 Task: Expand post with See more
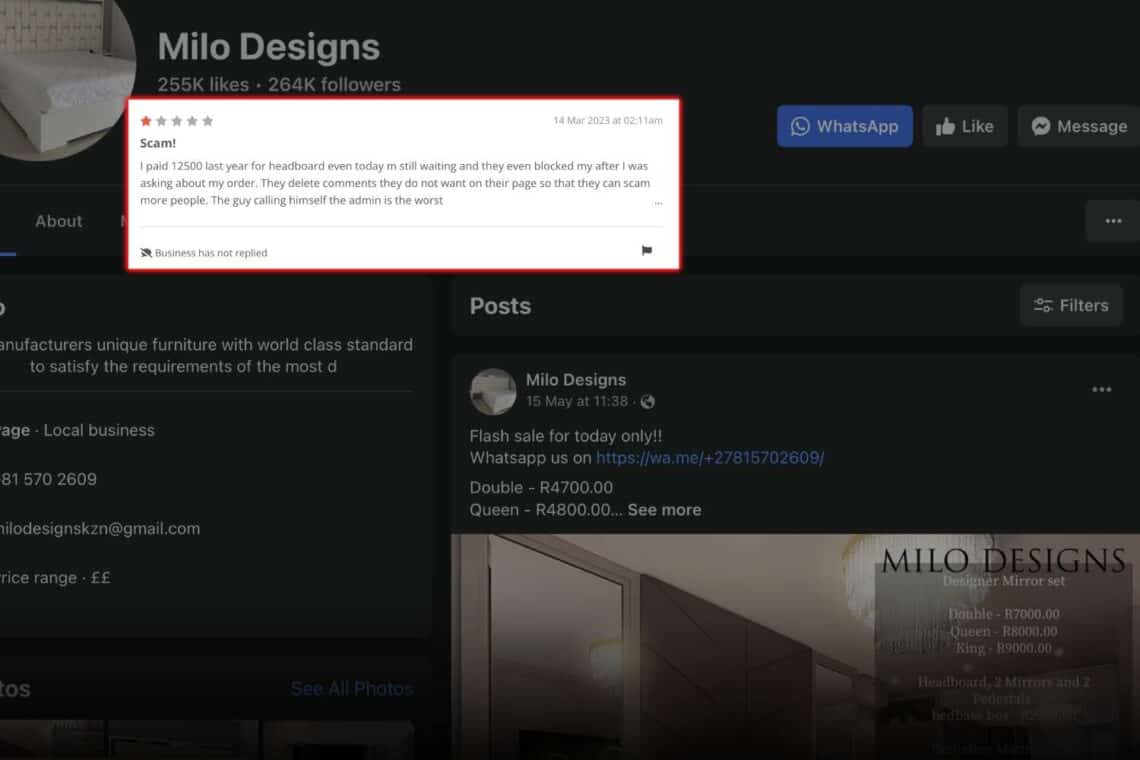(x=664, y=510)
